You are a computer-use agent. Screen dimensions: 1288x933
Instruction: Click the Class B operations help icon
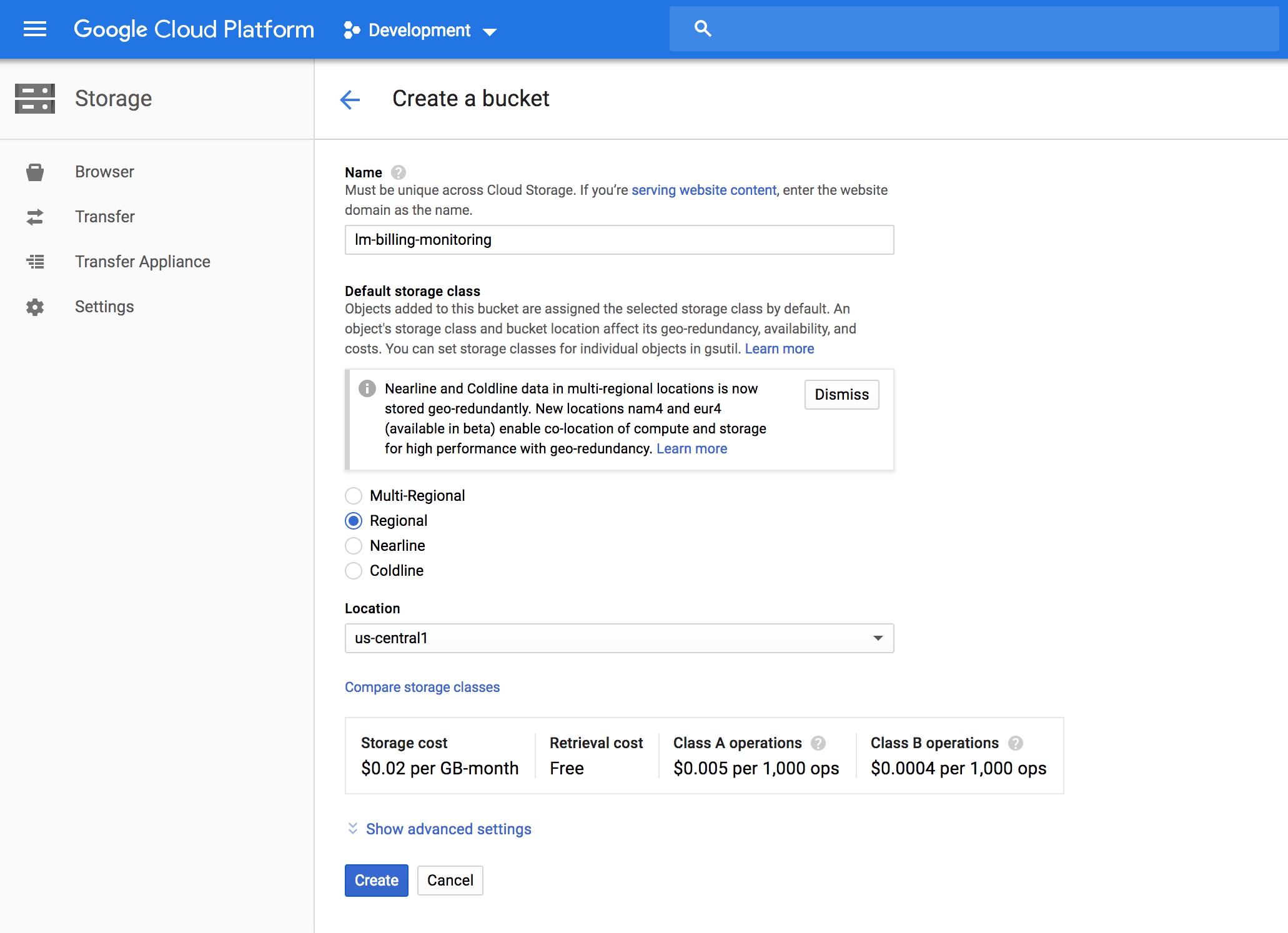(1016, 743)
